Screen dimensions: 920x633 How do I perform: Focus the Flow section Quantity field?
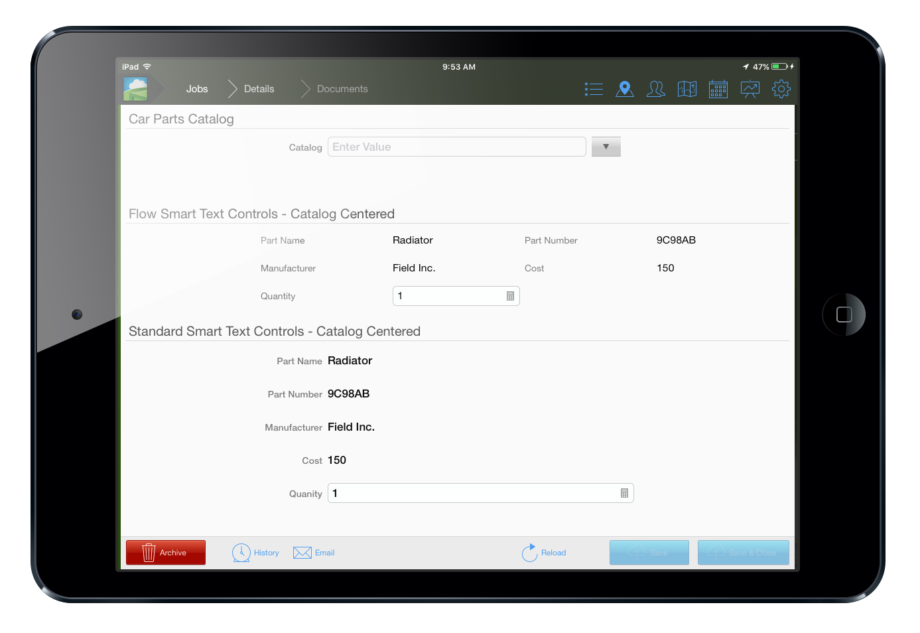click(x=456, y=296)
